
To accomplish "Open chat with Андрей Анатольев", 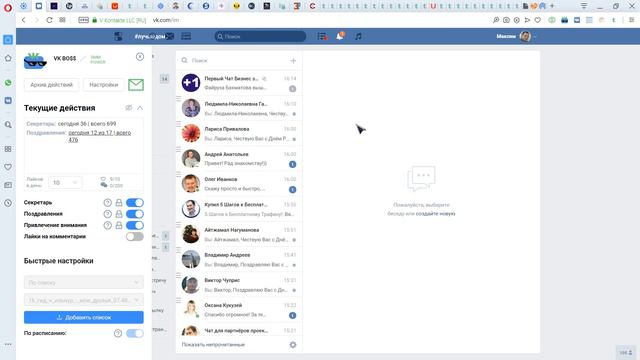I will pos(239,158).
